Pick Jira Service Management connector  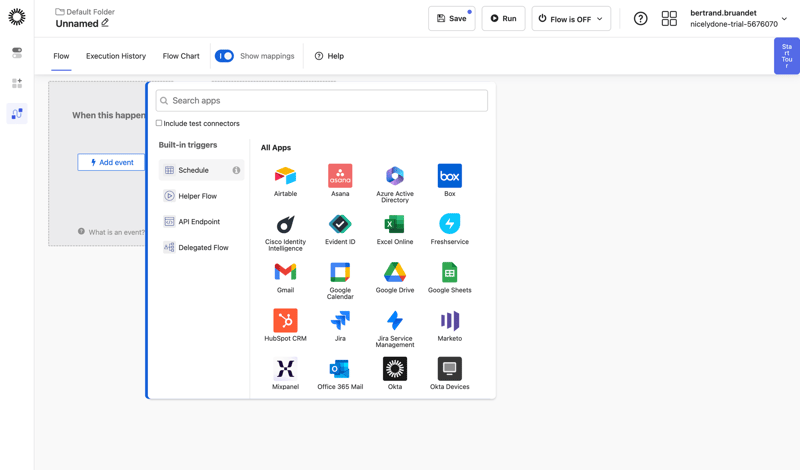(395, 320)
